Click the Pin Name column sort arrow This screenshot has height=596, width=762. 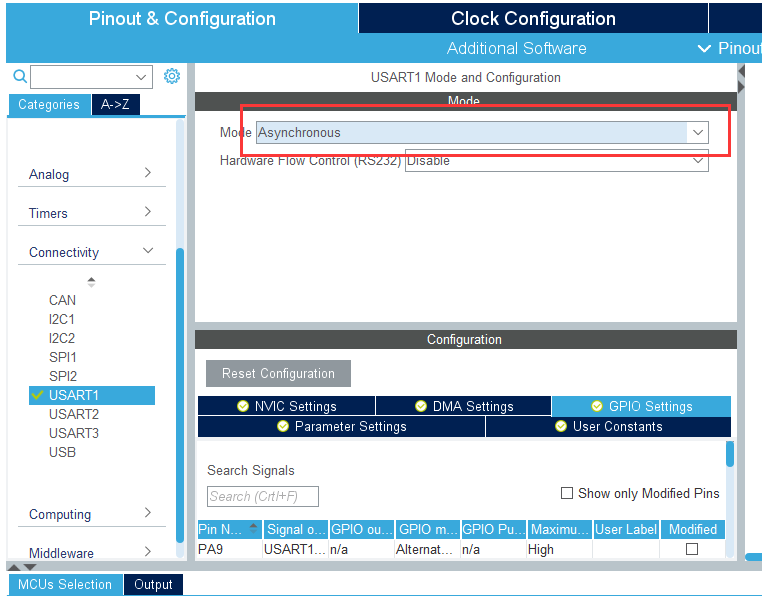point(253,528)
